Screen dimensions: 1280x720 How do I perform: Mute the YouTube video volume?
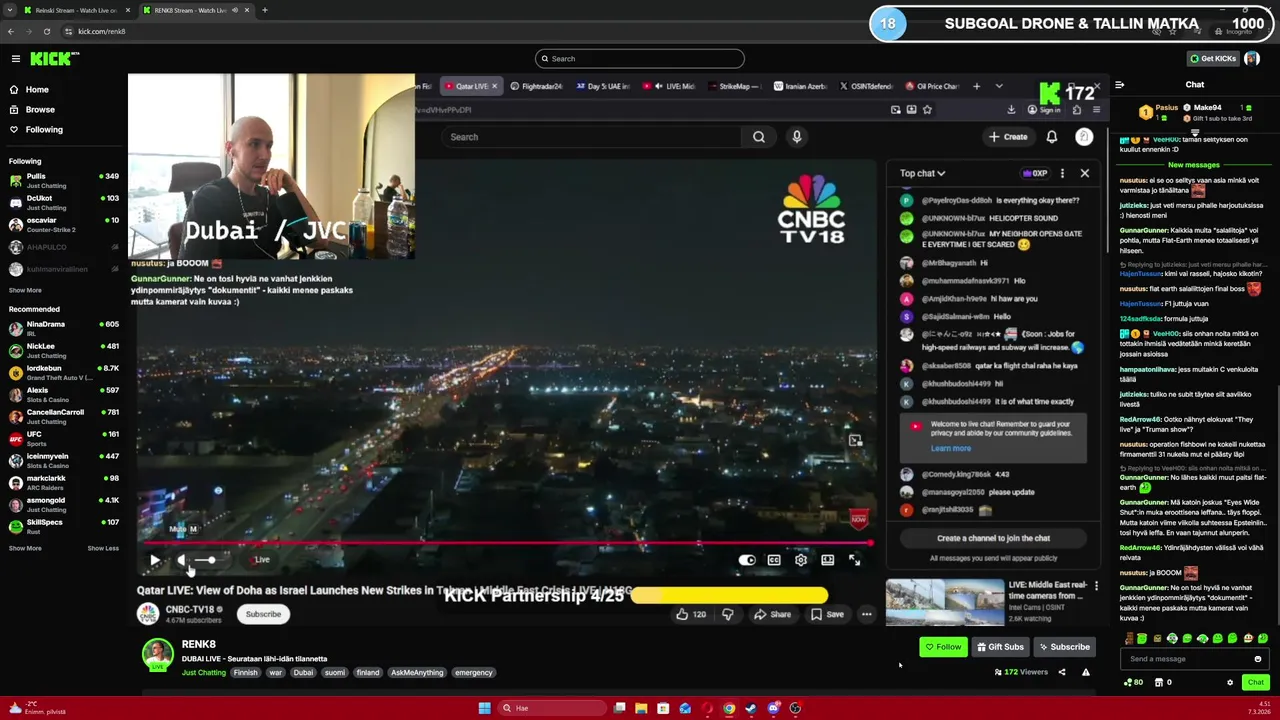click(x=182, y=560)
